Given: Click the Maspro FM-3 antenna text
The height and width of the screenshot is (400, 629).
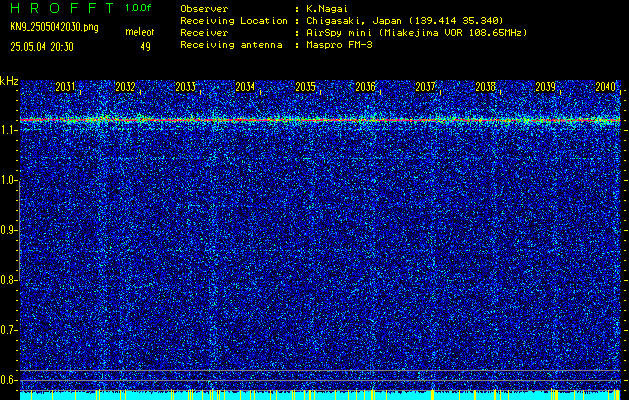Looking at the screenshot, I should 338,45.
